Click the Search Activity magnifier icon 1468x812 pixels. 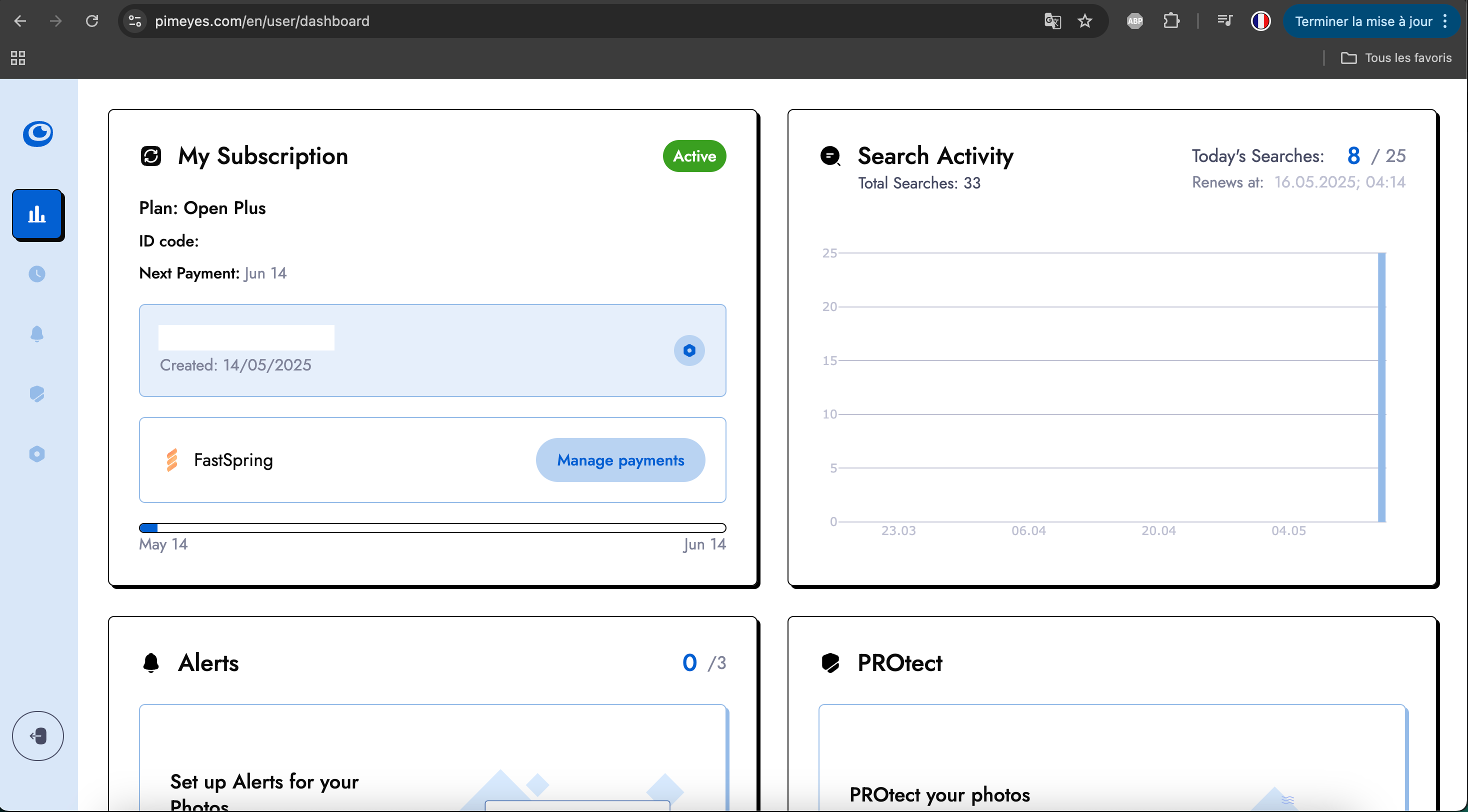point(830,156)
